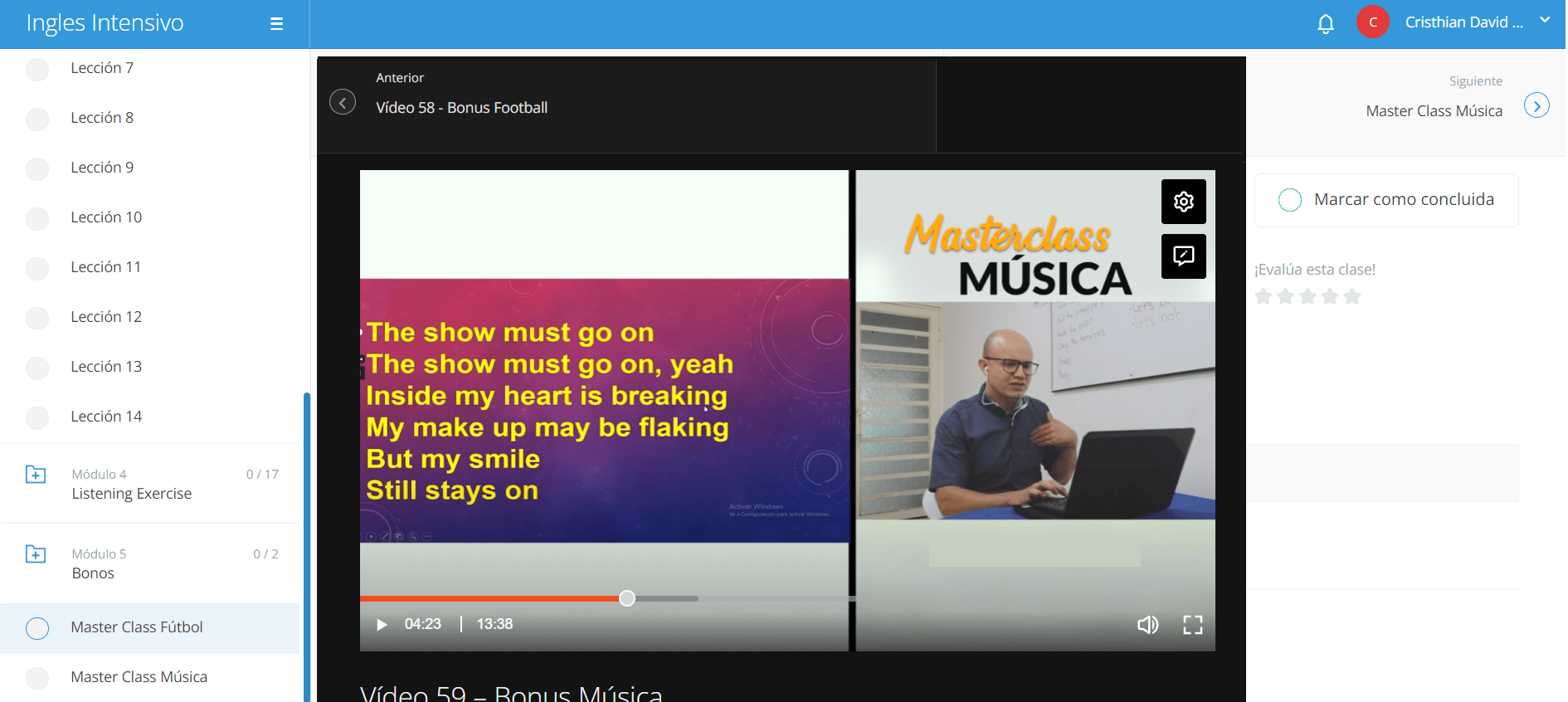Toggle the sidebar hamburger menu
The image size is (1568, 702).
(x=277, y=24)
